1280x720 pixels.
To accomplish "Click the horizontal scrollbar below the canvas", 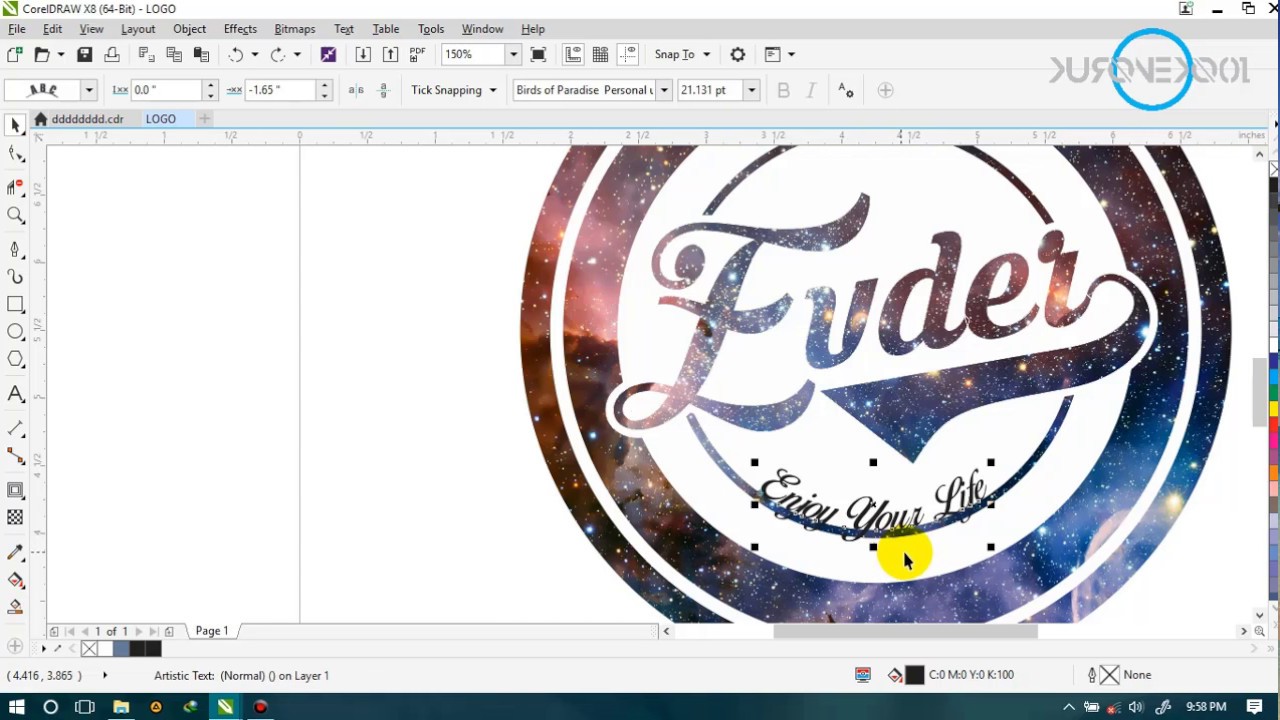I will coord(905,631).
